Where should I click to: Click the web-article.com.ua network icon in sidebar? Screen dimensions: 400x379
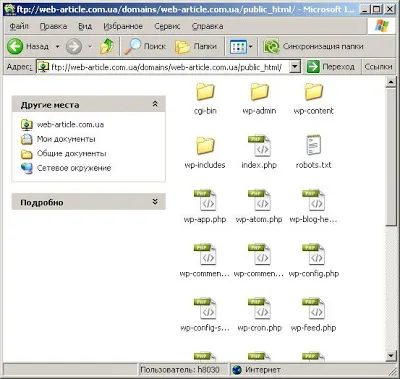(x=27, y=124)
